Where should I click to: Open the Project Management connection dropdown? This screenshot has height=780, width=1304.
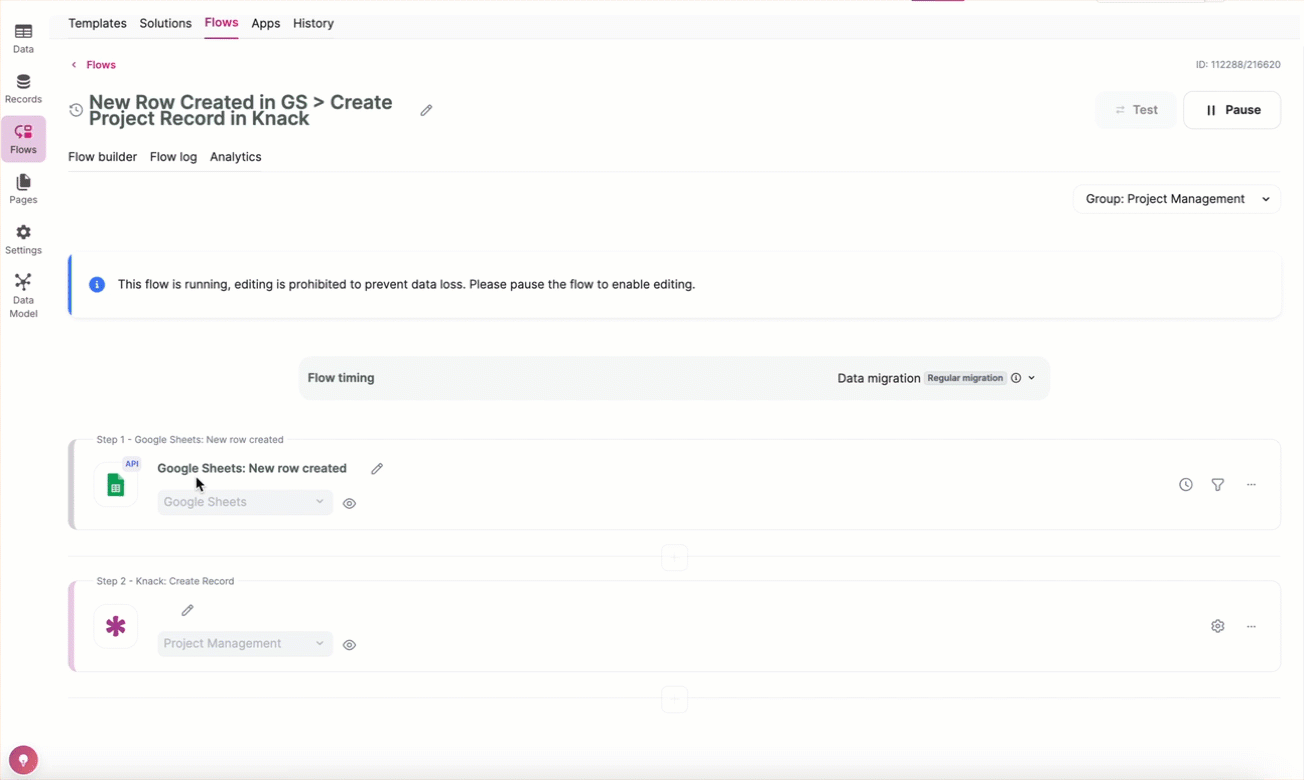245,643
